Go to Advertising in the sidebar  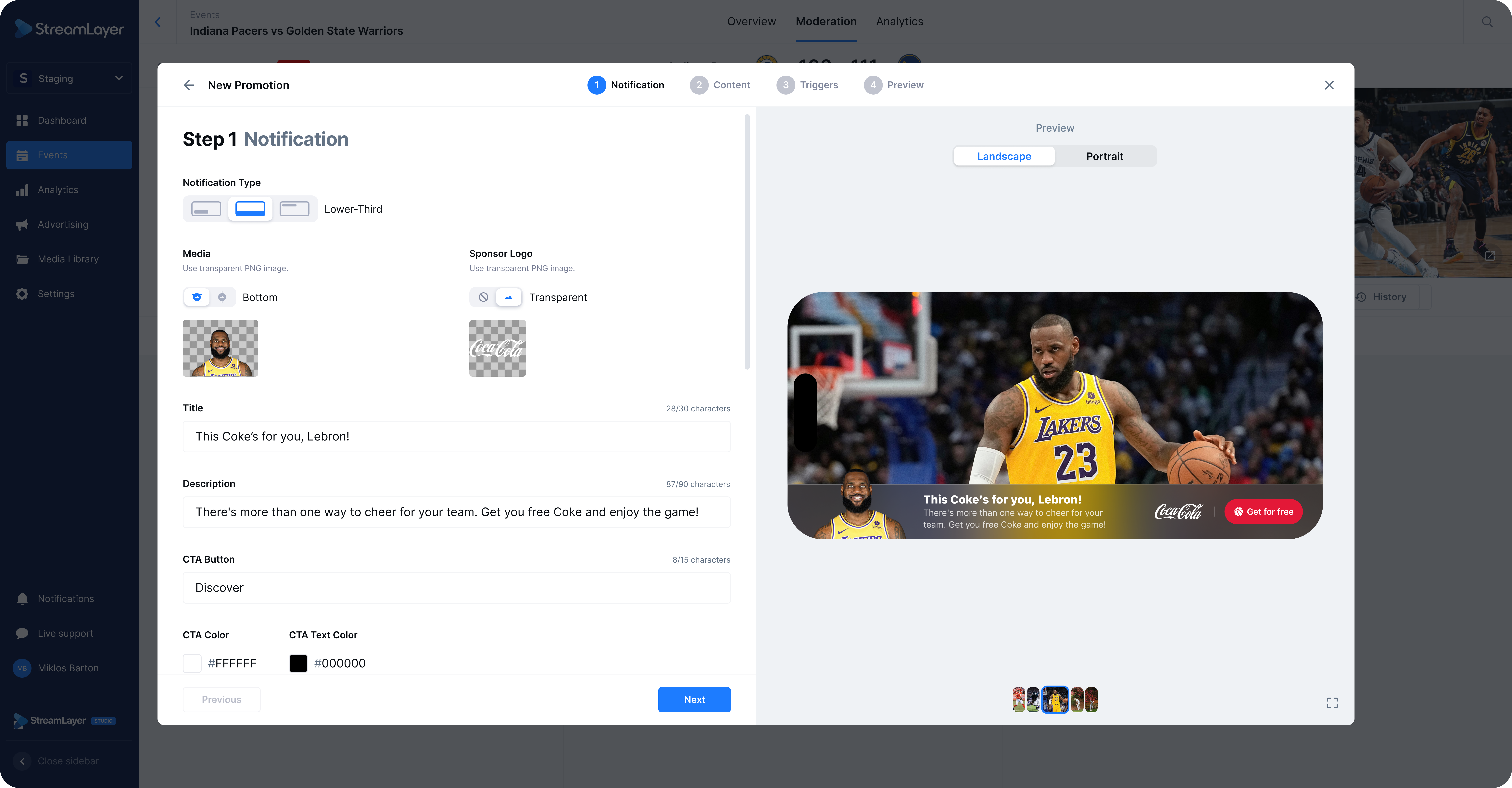(63, 224)
